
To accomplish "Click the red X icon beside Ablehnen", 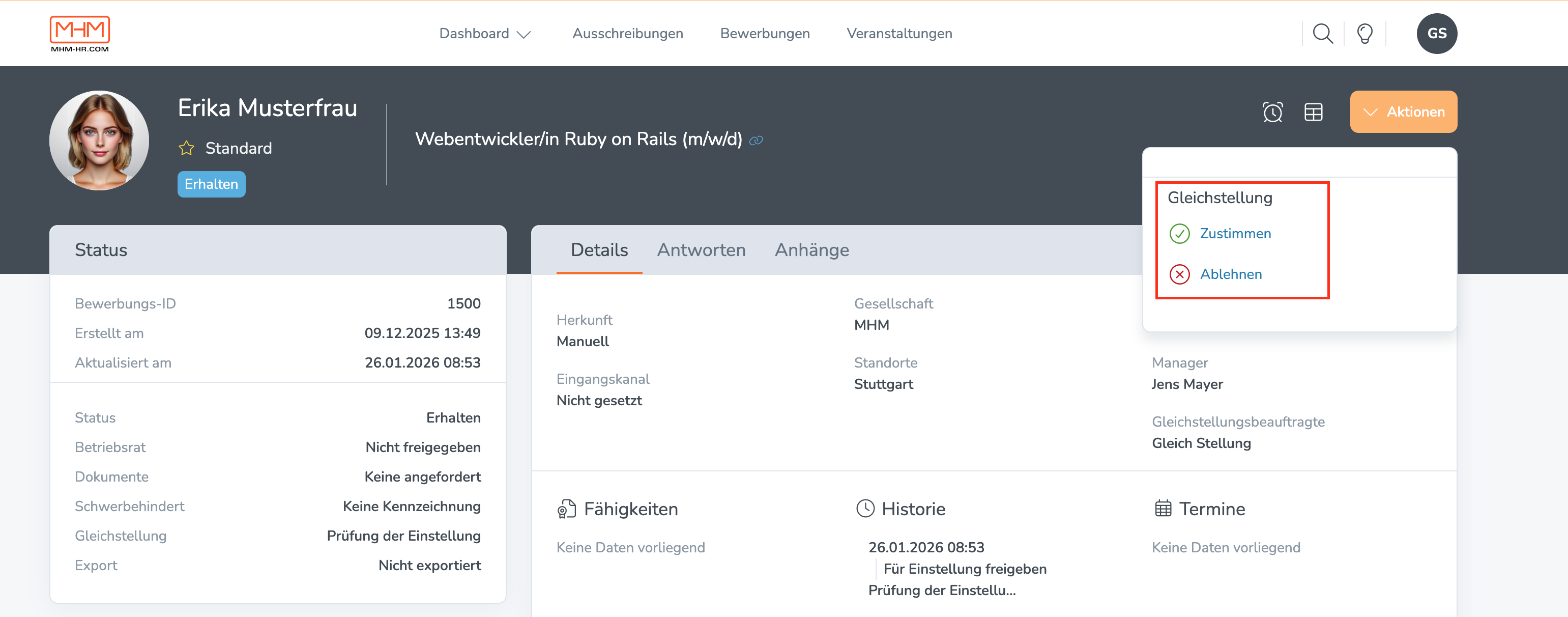I will pos(1180,274).
